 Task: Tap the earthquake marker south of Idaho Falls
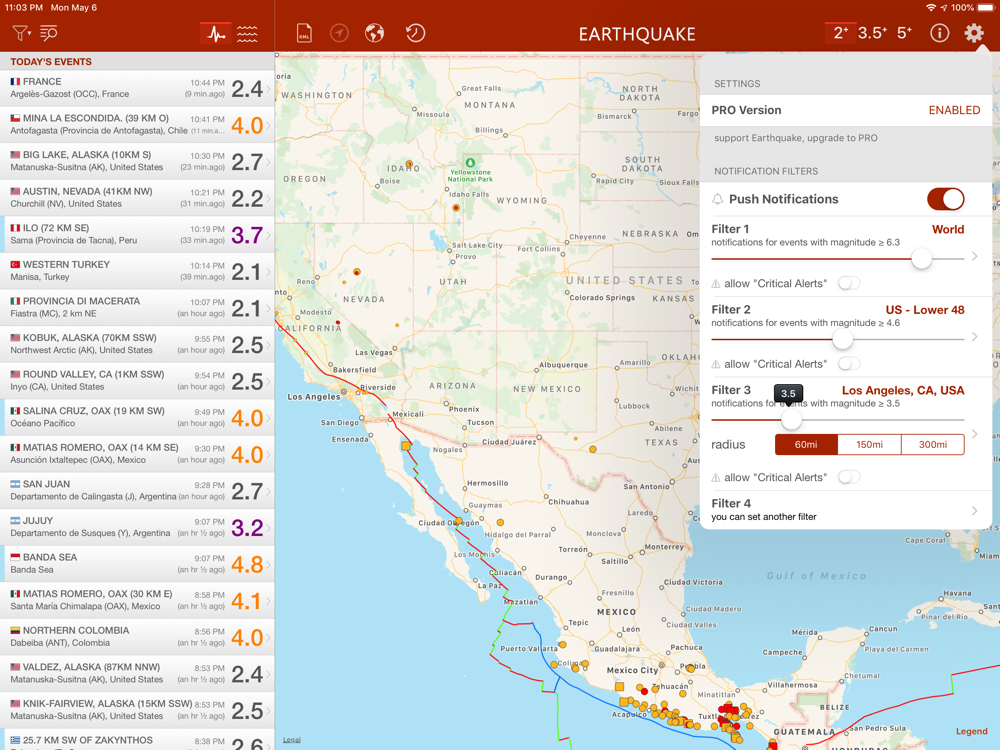[455, 208]
